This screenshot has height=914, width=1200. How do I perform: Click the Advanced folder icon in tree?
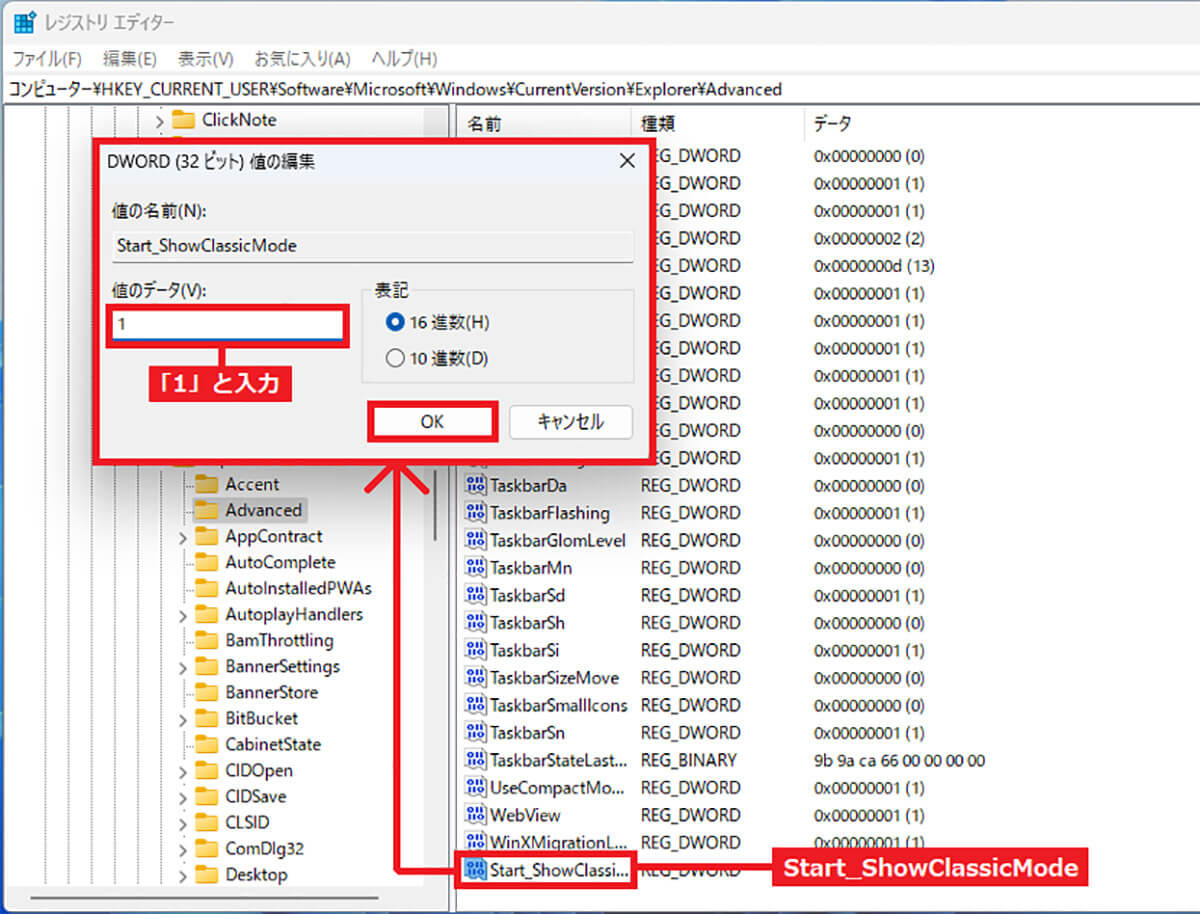(206, 510)
